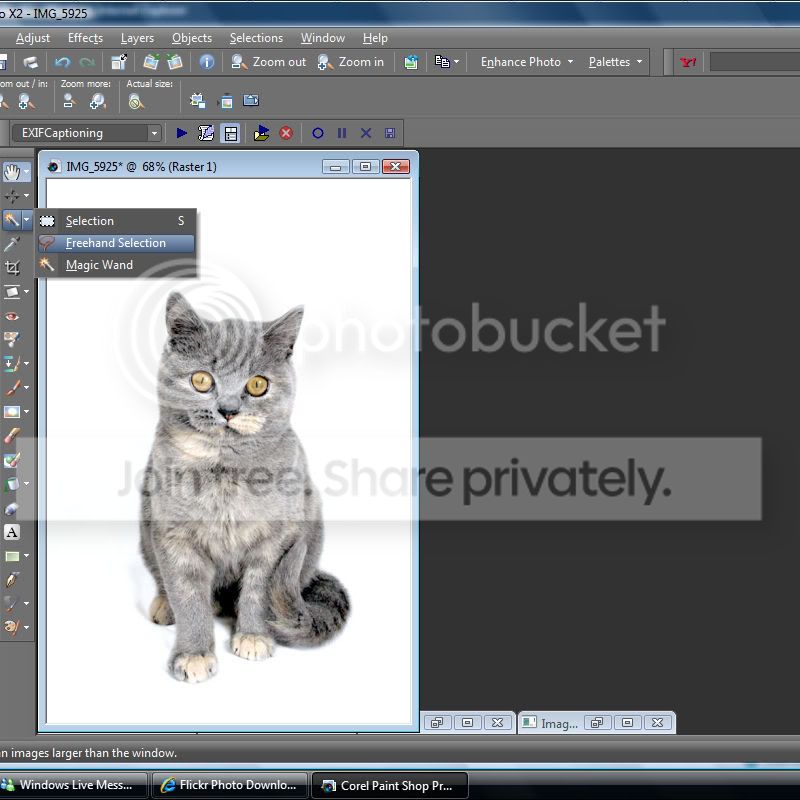Choose Freehand Selection from the flyout
Image resolution: width=800 pixels, height=800 pixels.
(115, 243)
